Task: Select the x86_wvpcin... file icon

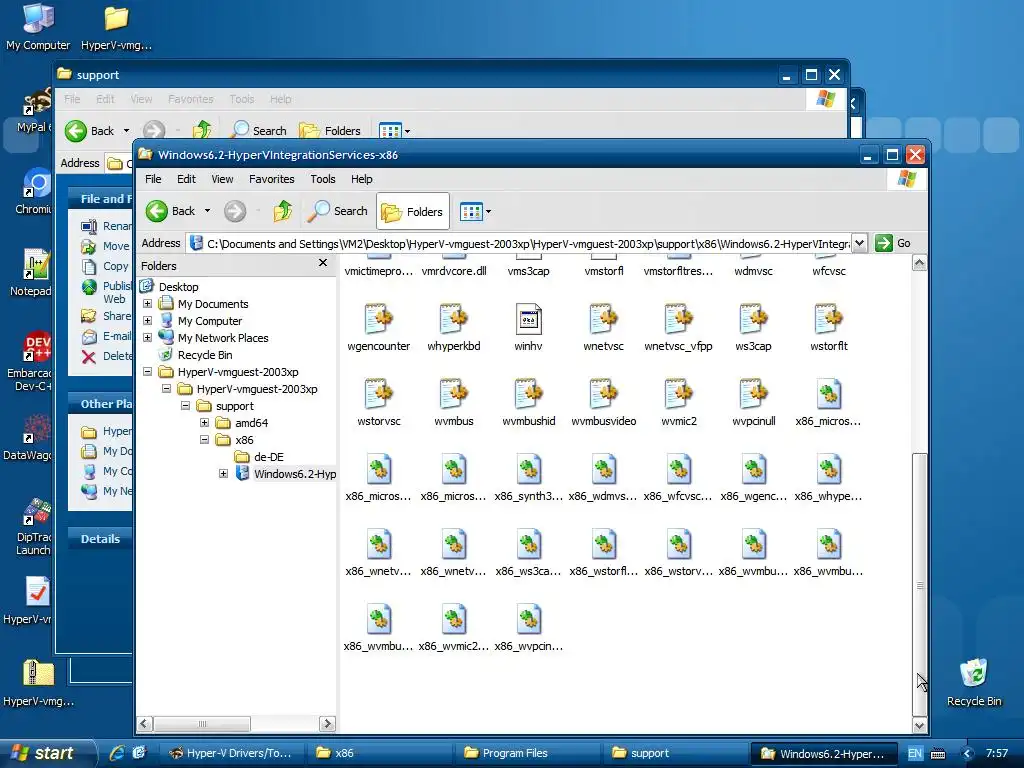Action: coord(528,620)
